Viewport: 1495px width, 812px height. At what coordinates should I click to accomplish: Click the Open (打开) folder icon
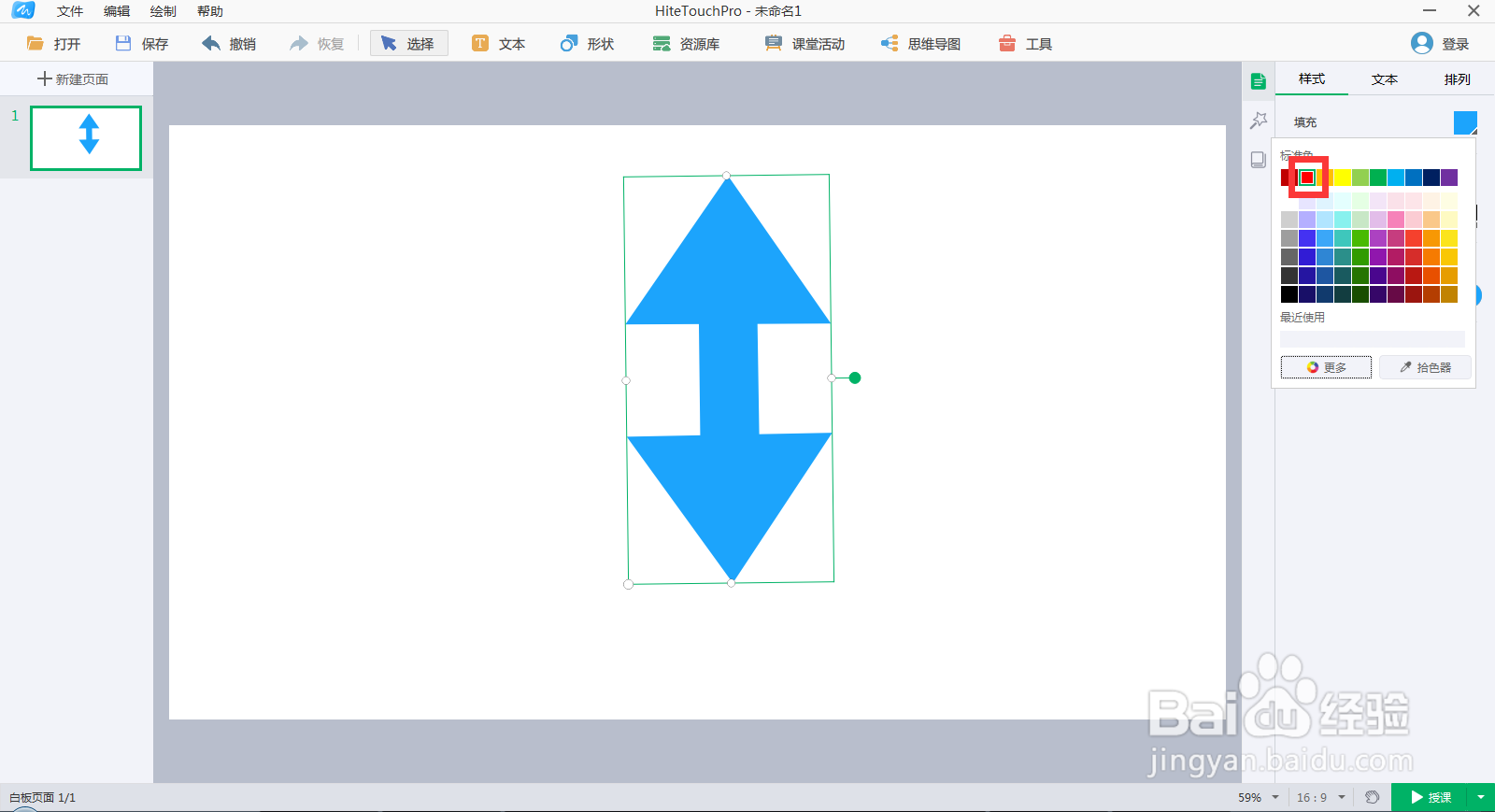tap(36, 44)
